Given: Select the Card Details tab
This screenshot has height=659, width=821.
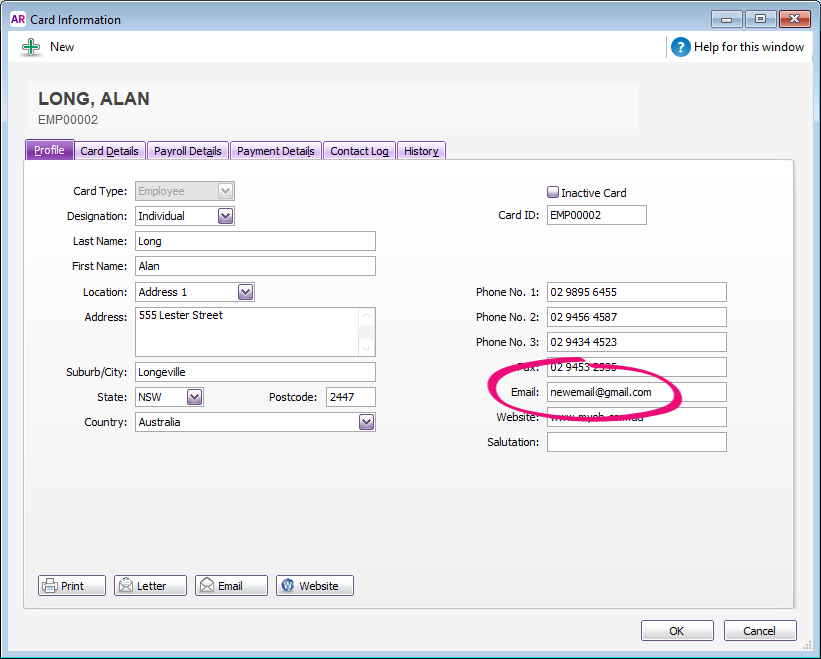Looking at the screenshot, I should (109, 151).
